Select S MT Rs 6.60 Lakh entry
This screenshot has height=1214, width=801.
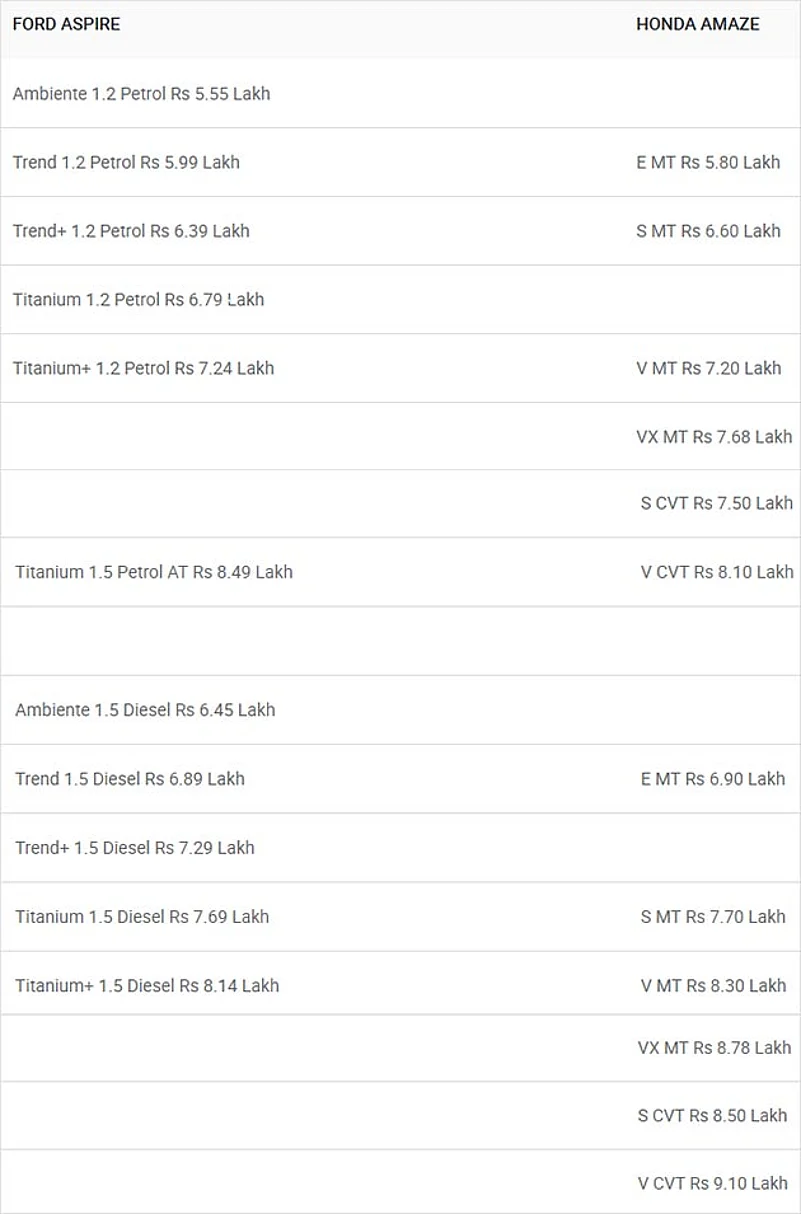(708, 231)
